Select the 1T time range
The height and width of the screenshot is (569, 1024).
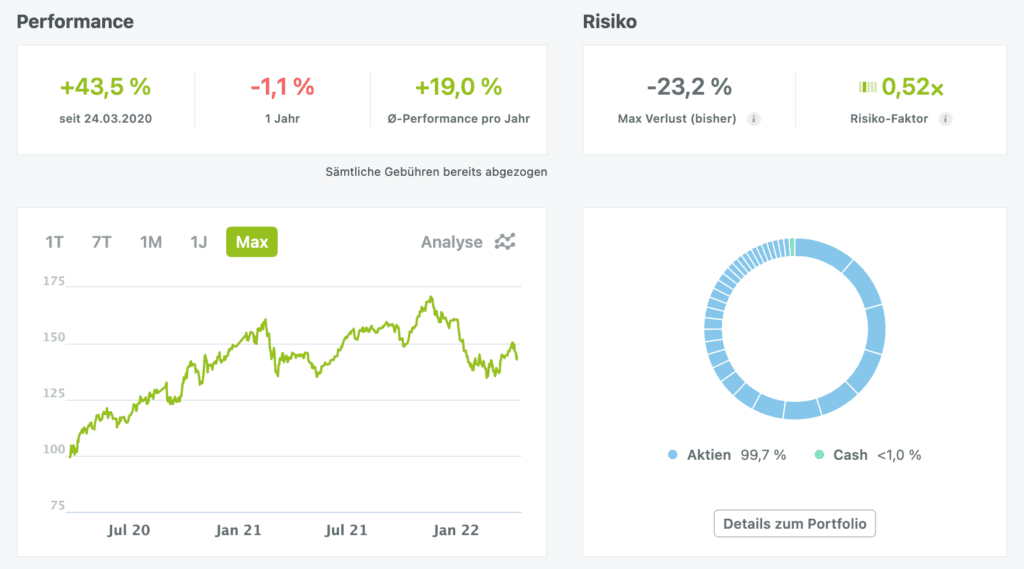click(54, 242)
